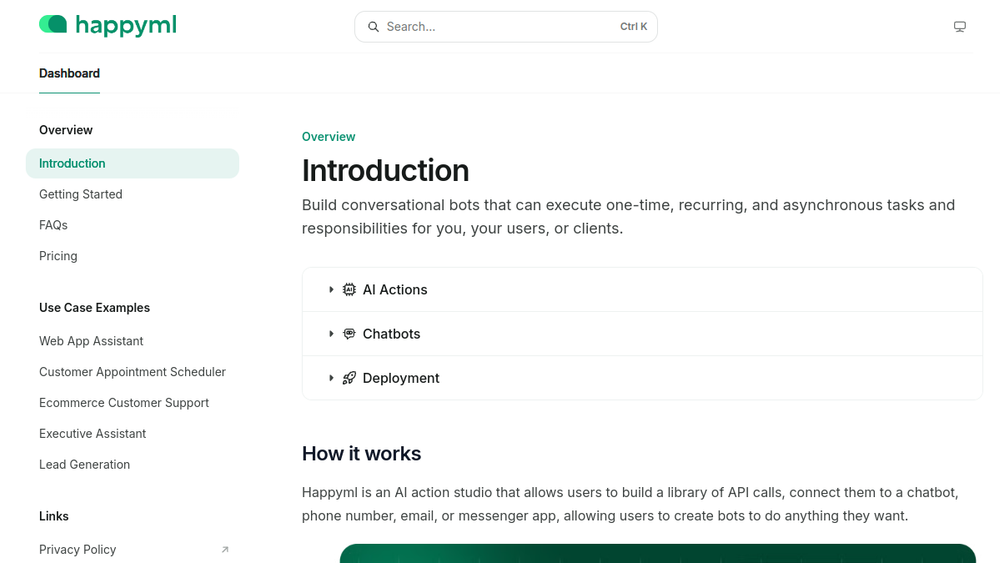The height and width of the screenshot is (563, 1000).
Task: Click the Links section header
Action: point(54,516)
